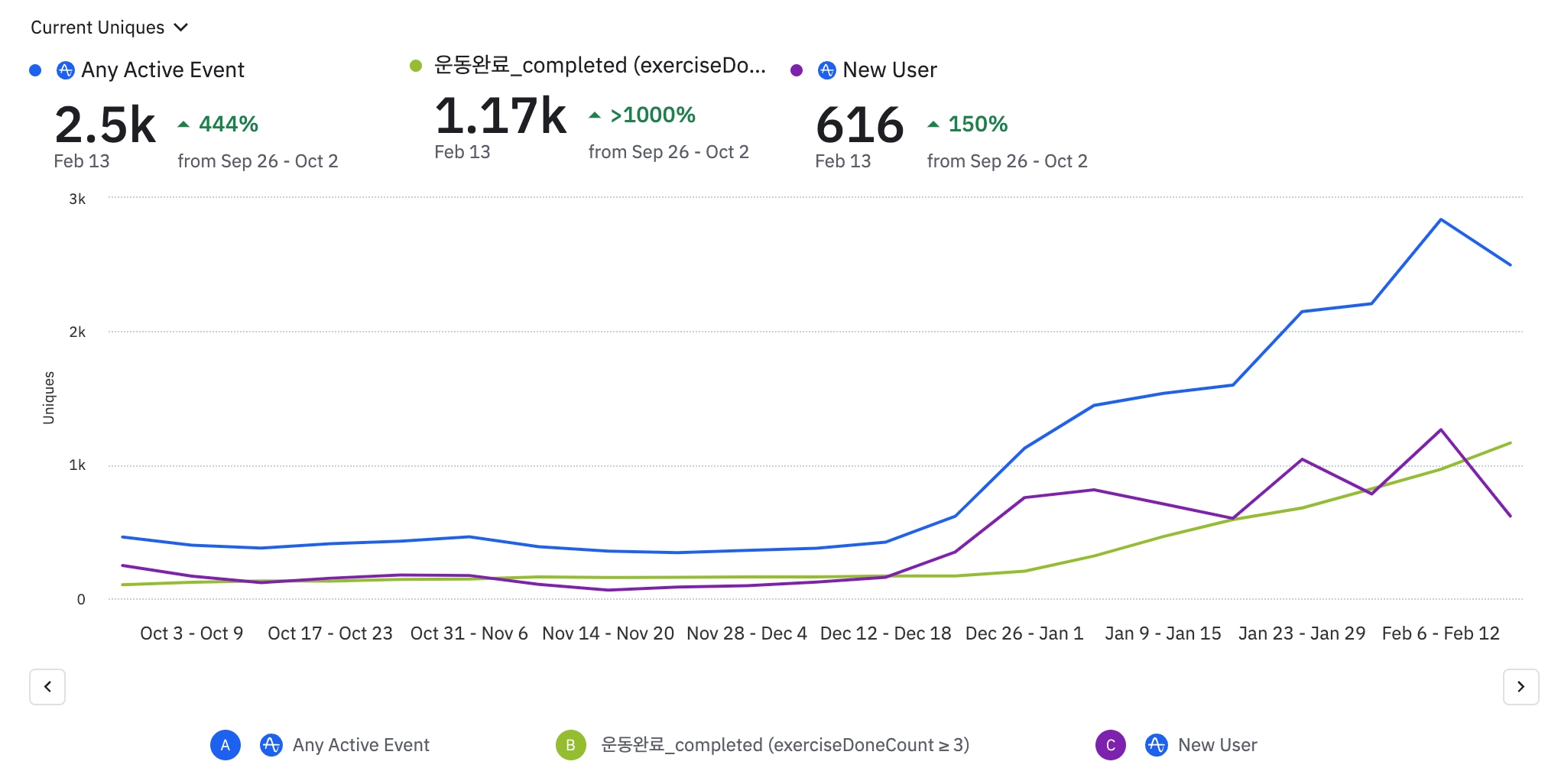Click Amplitude icon in Any Active Event legend

click(271, 745)
